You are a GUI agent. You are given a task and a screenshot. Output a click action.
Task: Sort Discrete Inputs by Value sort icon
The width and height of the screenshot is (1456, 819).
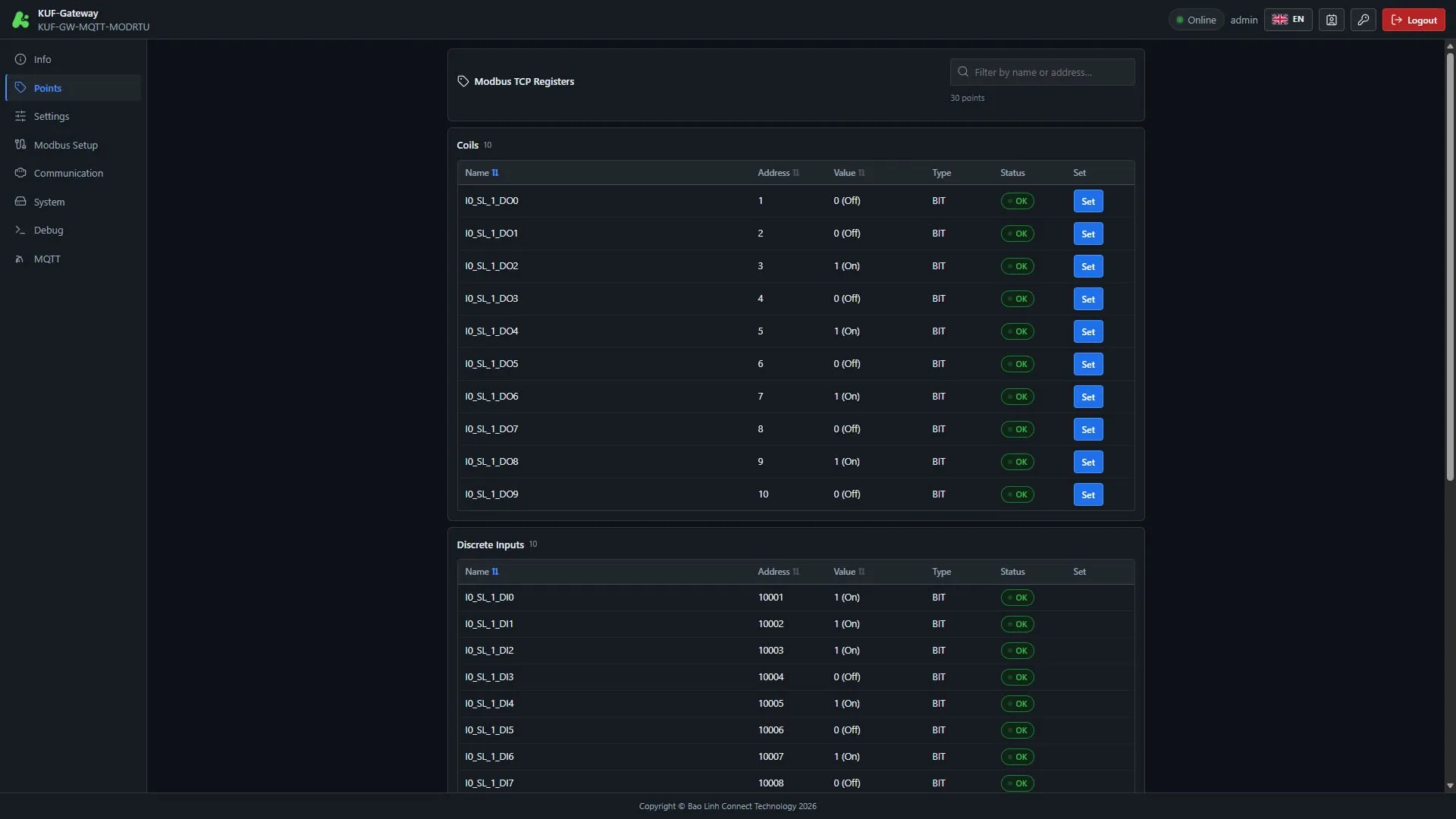(861, 572)
